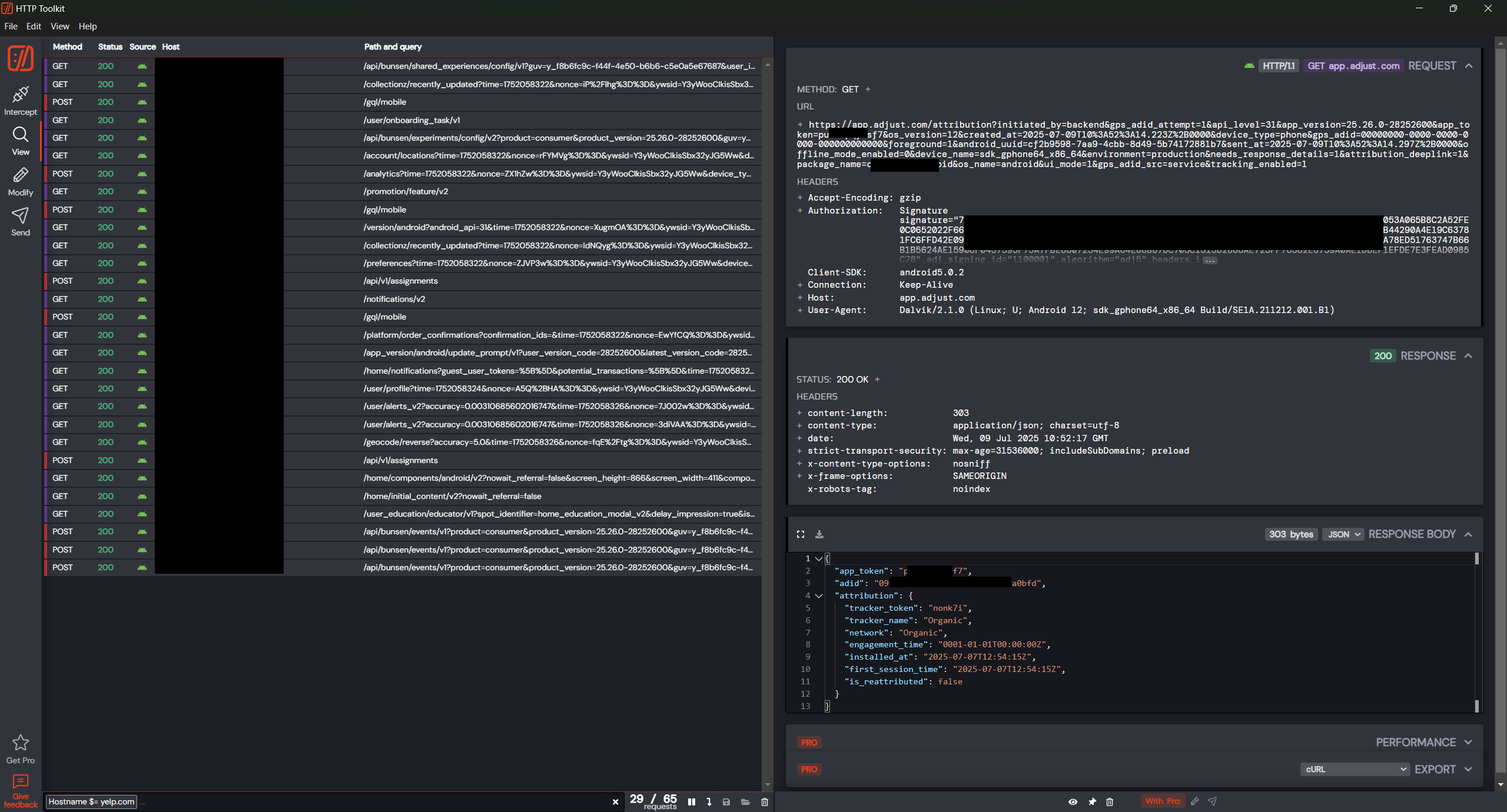Open the Modify page in sidebar
The image size is (1507, 812).
click(21, 181)
